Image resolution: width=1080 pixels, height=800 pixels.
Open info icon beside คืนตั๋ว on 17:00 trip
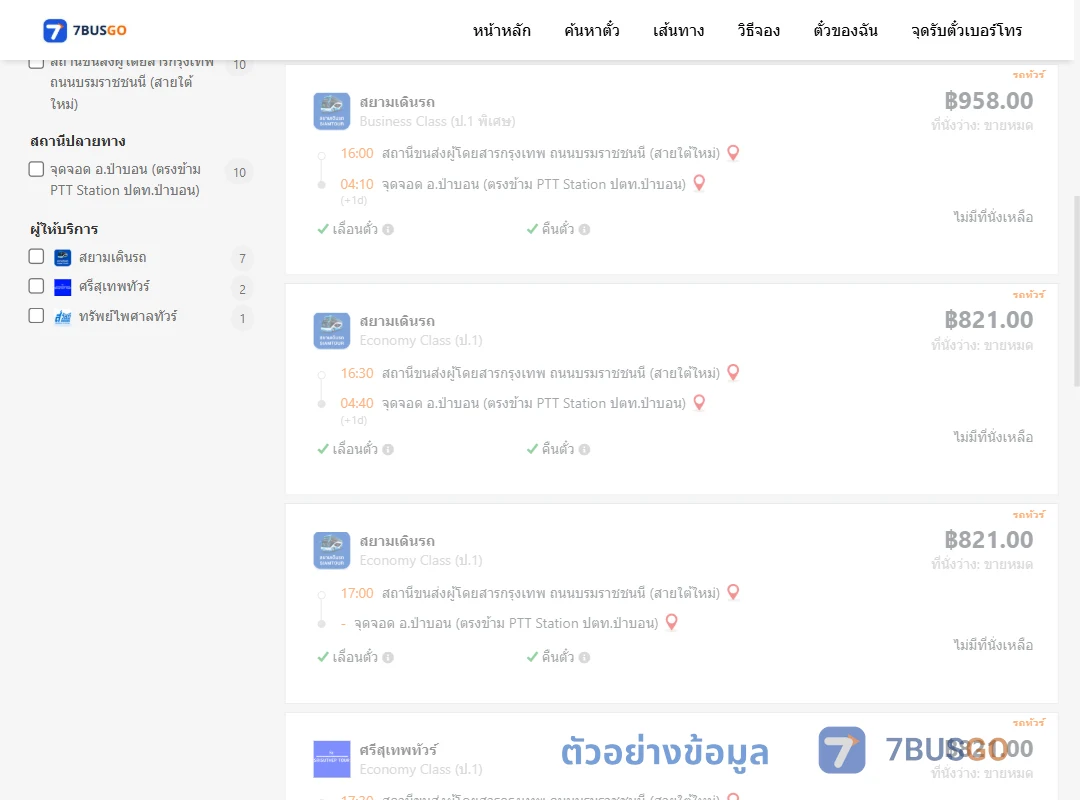pos(585,657)
